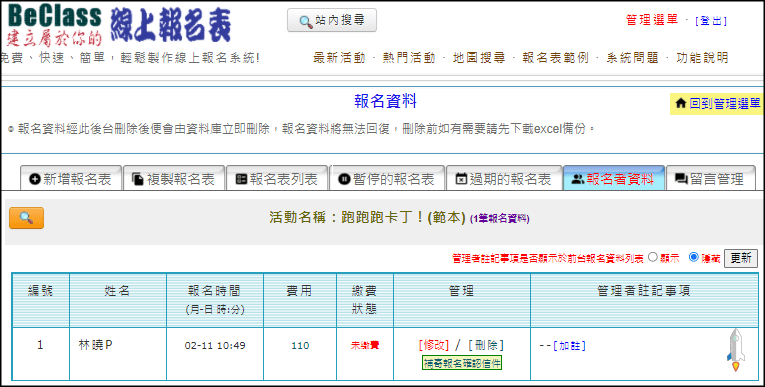Click the 活動名稱 跑跑跑卡丁 title text
This screenshot has width=765, height=387.
[367, 218]
